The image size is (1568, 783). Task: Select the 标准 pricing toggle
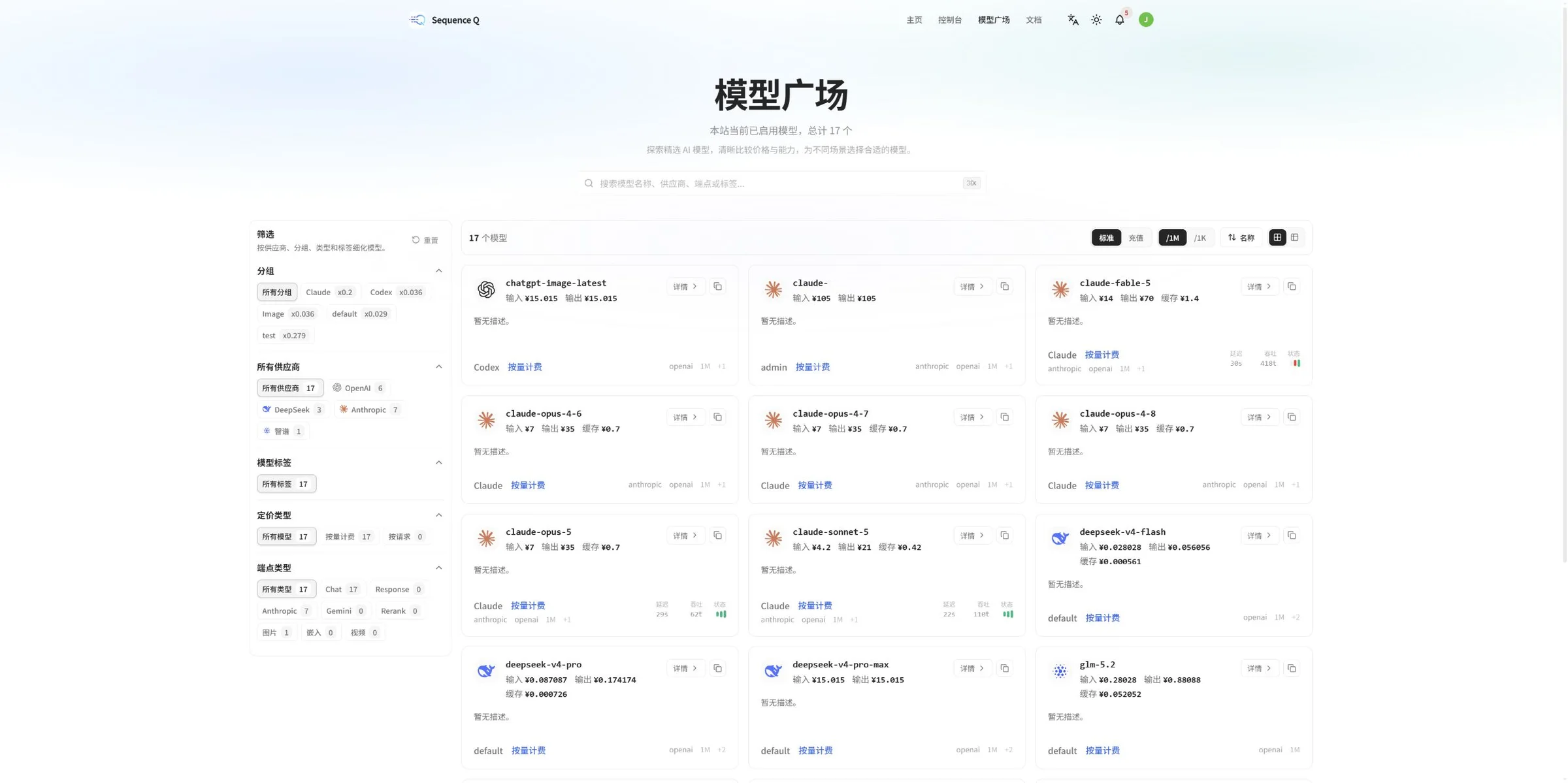click(1106, 238)
